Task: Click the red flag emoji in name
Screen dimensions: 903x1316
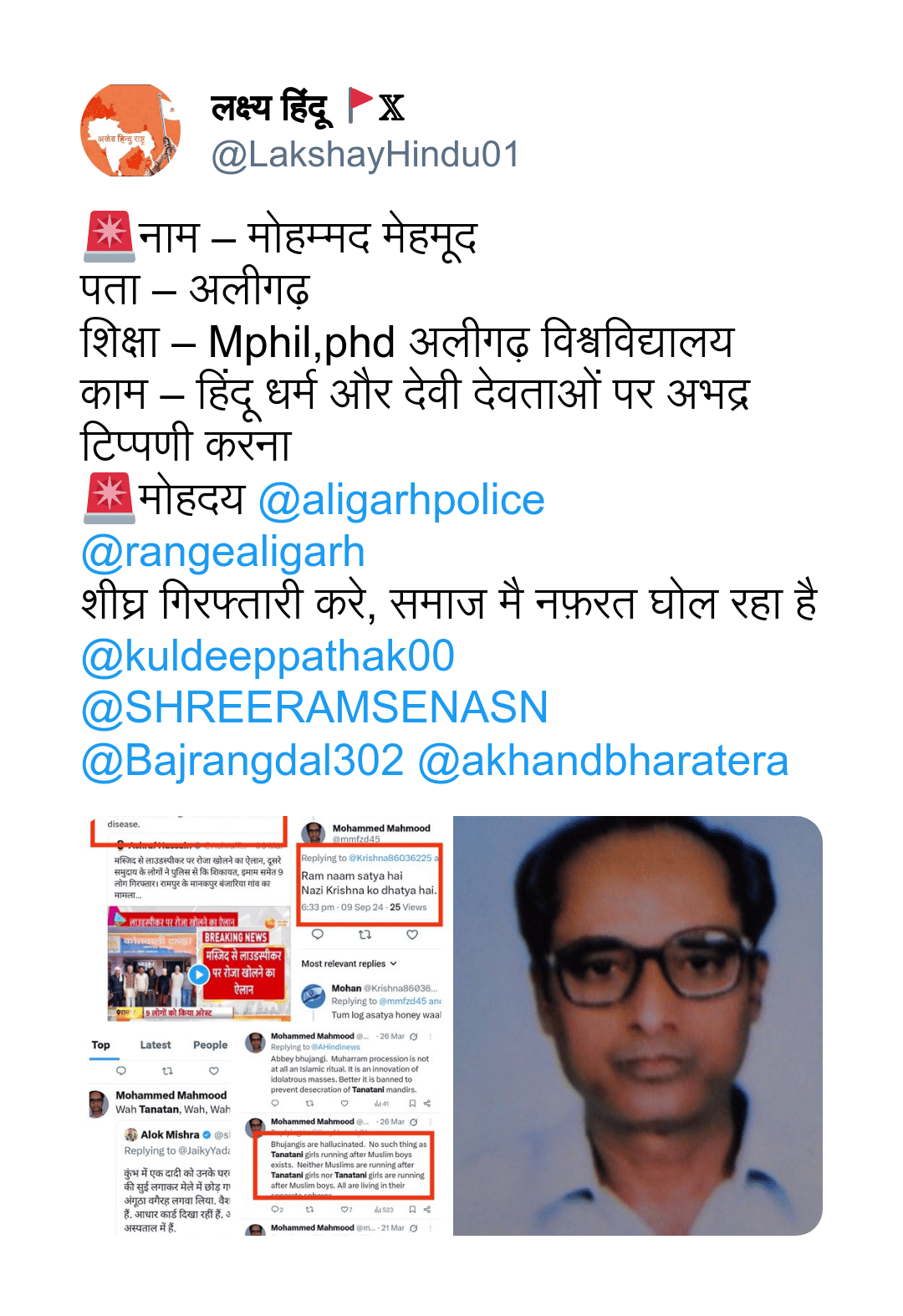Action: [360, 105]
